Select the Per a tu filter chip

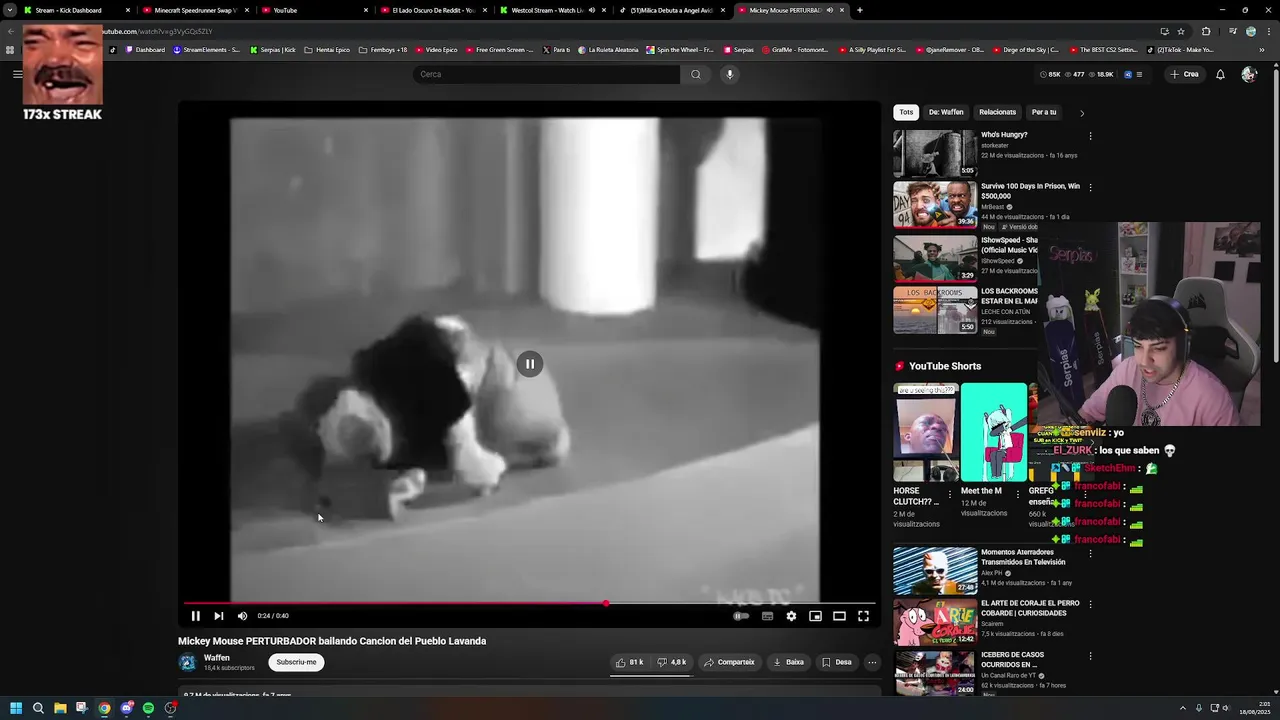click(x=1044, y=112)
